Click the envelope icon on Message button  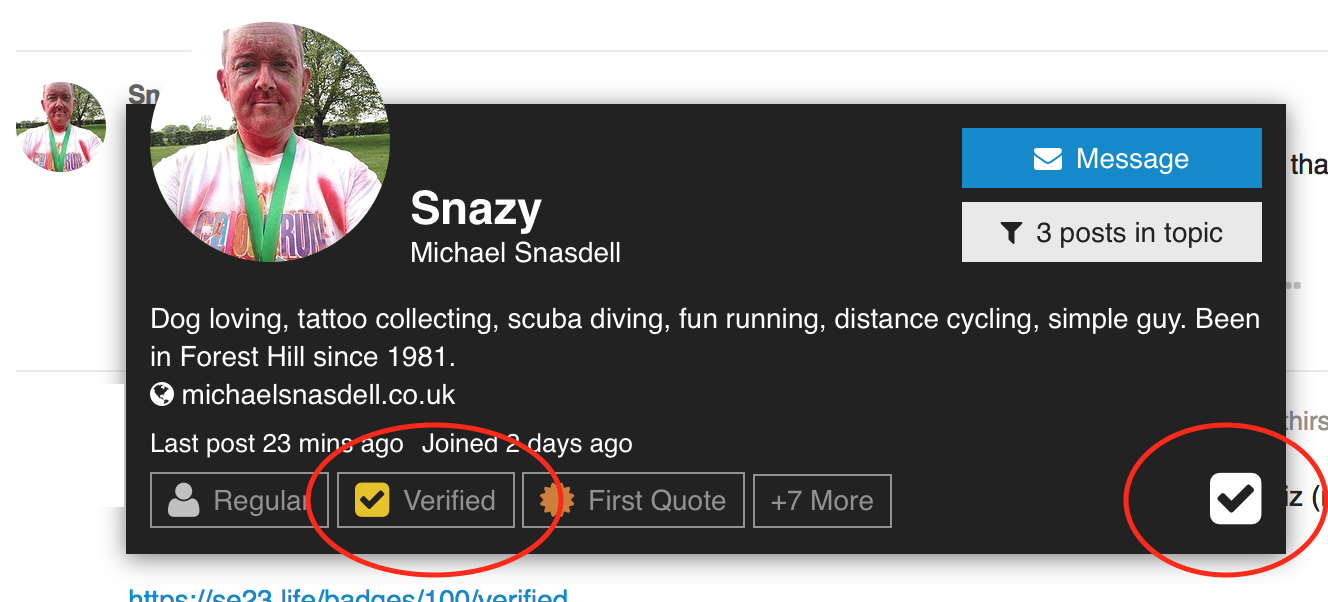[1047, 159]
